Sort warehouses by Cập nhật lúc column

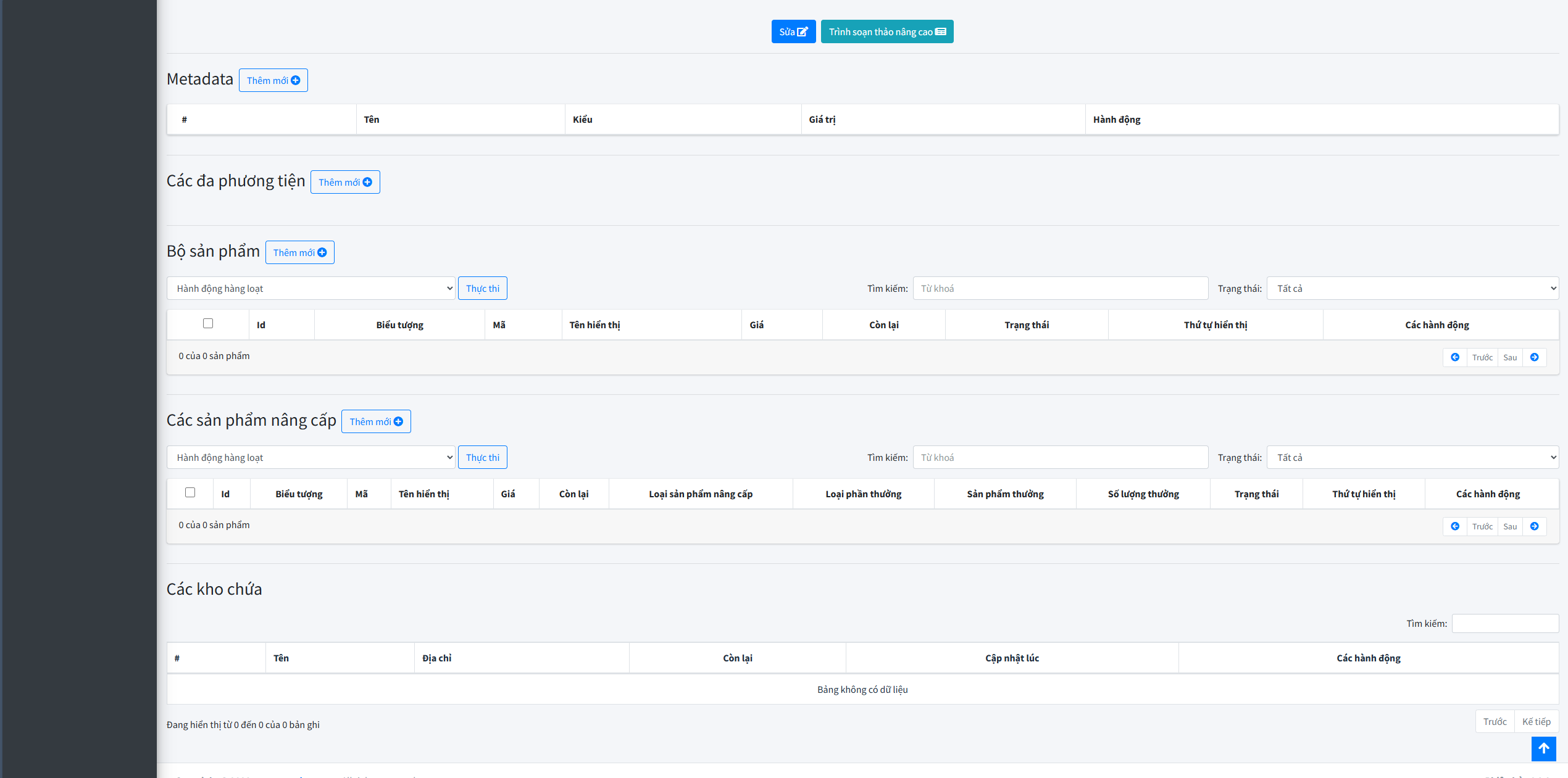(1011, 658)
